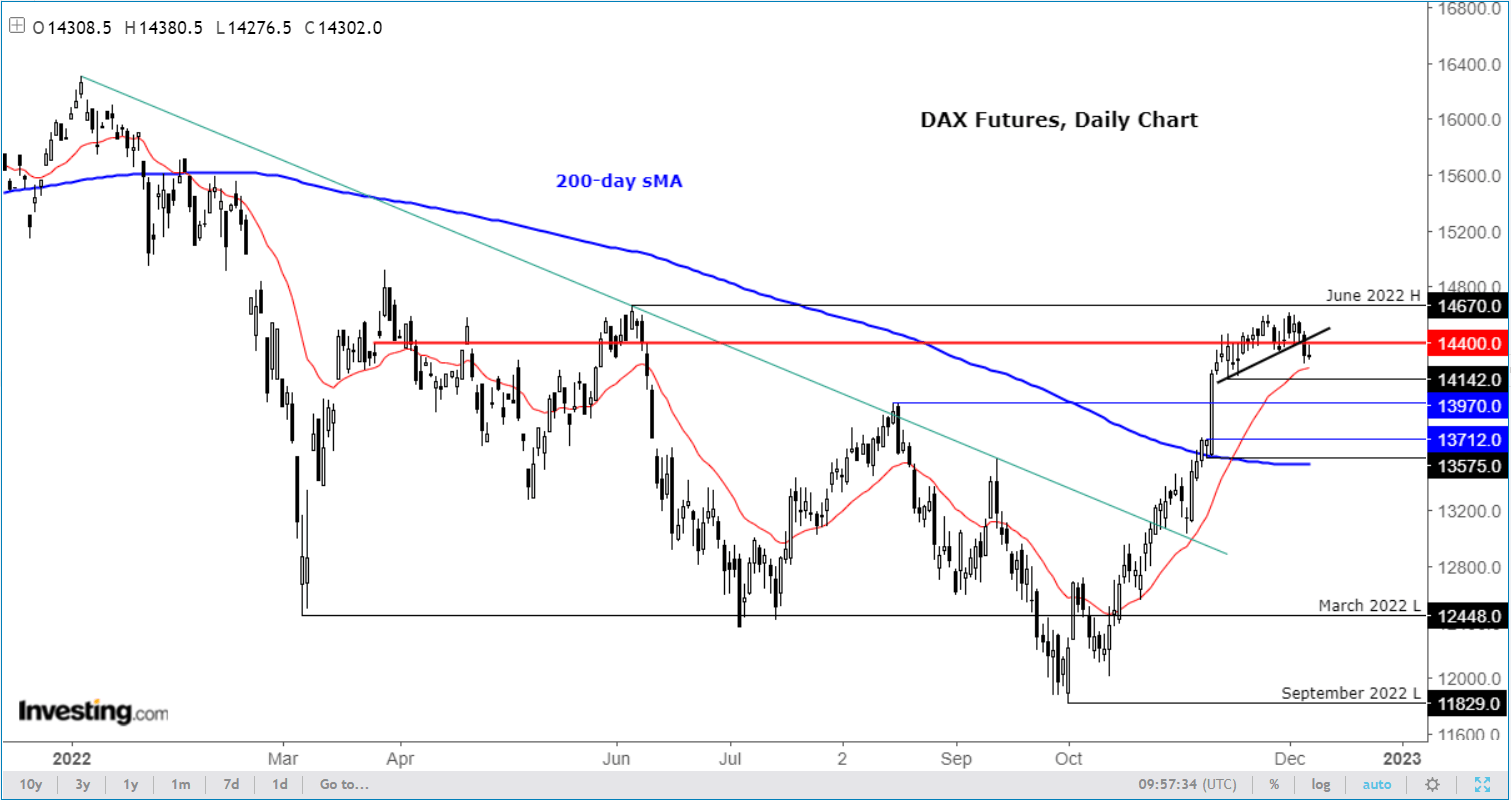
Task: Click the 14670.0 price label
Action: coord(1469,306)
